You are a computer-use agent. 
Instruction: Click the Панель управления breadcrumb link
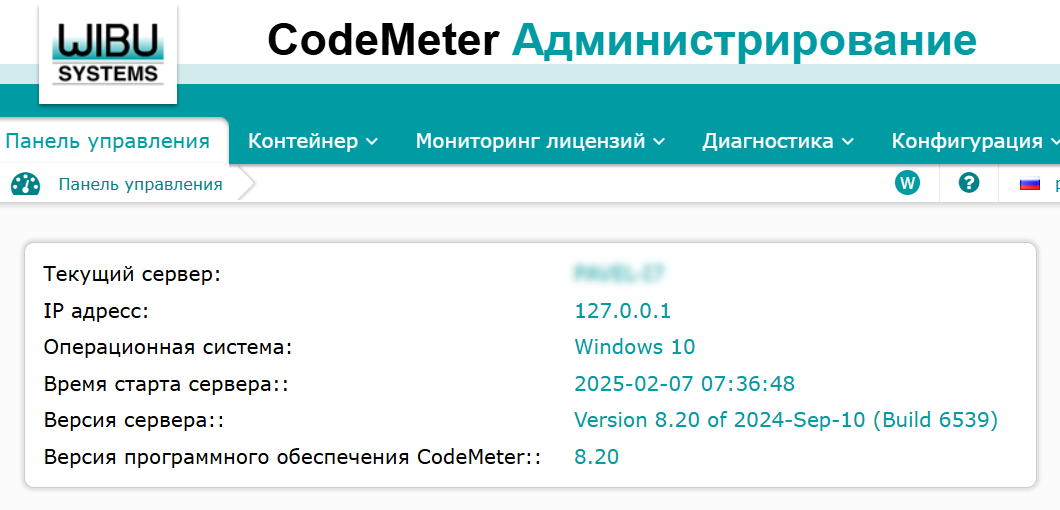coord(140,184)
